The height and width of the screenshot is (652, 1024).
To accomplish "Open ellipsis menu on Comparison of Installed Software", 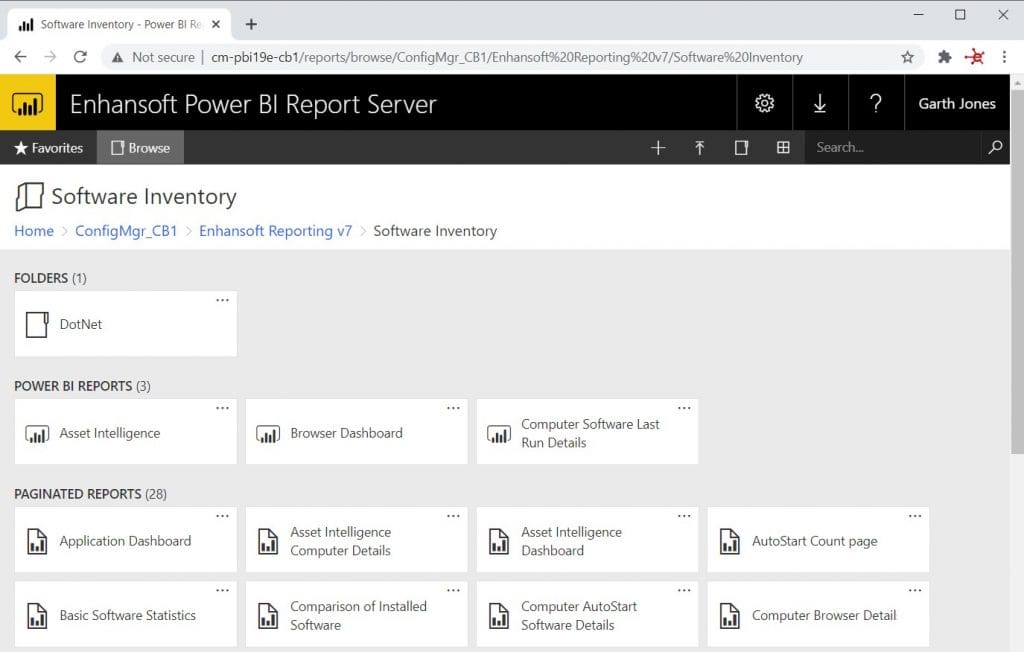I will pos(453,590).
